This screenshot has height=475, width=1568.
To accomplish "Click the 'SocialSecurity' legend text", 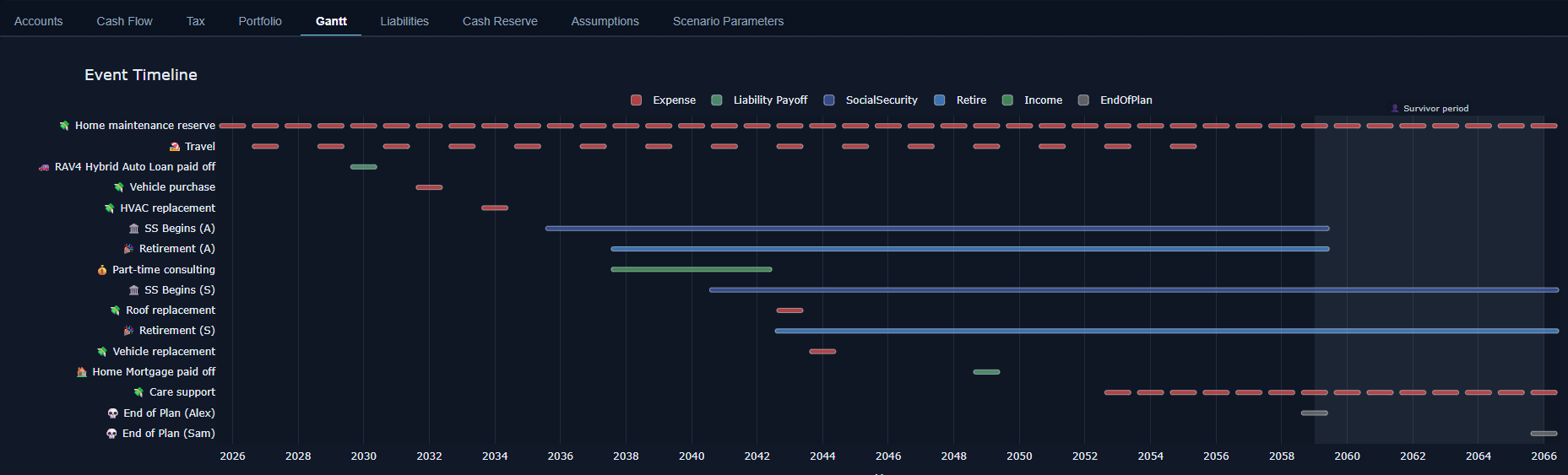I will coord(882,100).
